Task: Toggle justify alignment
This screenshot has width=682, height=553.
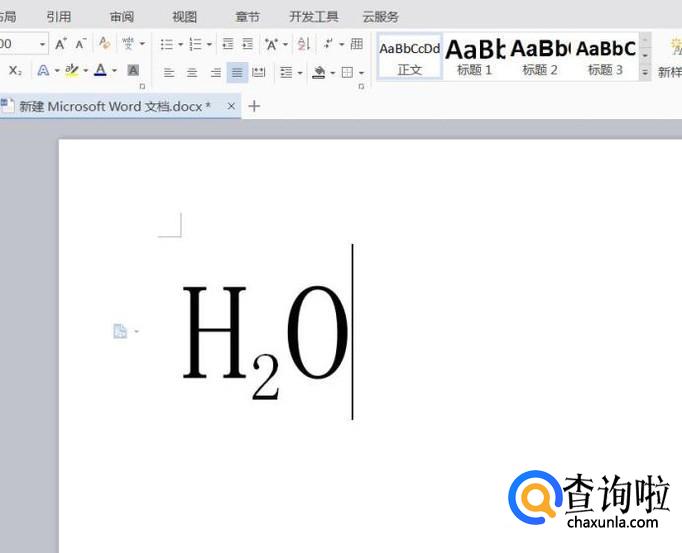Action: pos(237,73)
